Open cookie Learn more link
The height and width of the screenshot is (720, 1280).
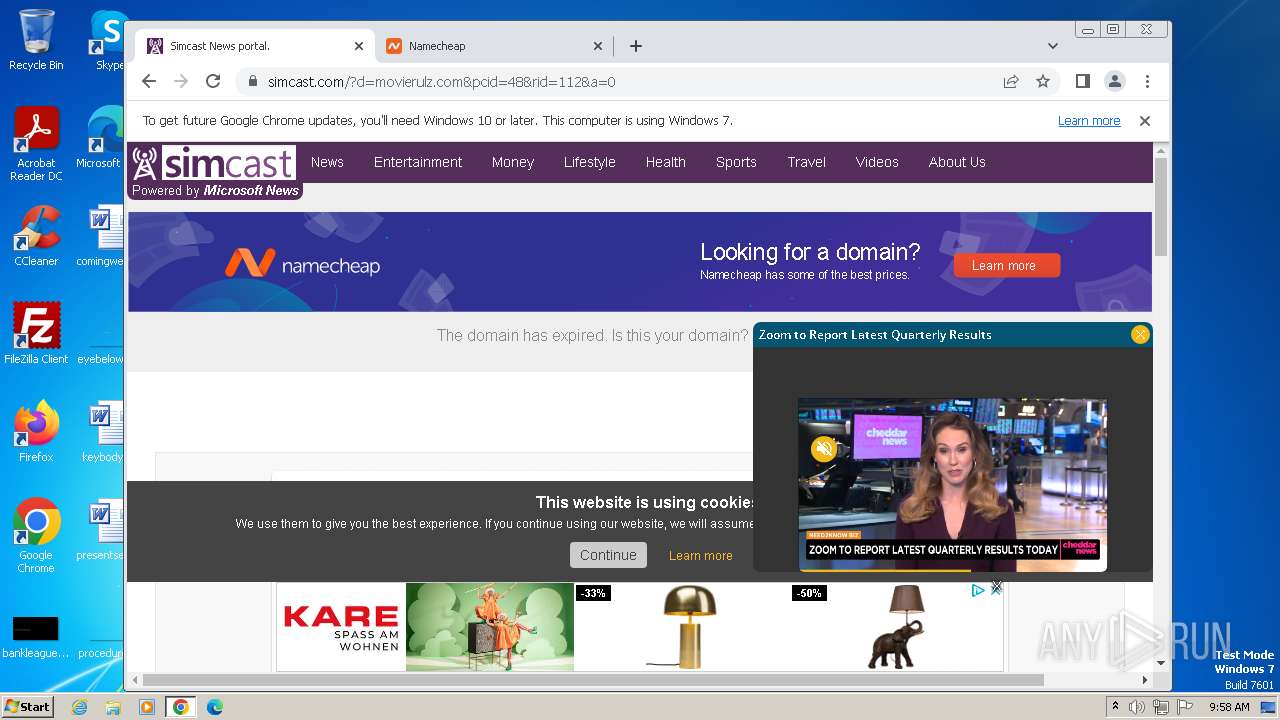point(700,556)
